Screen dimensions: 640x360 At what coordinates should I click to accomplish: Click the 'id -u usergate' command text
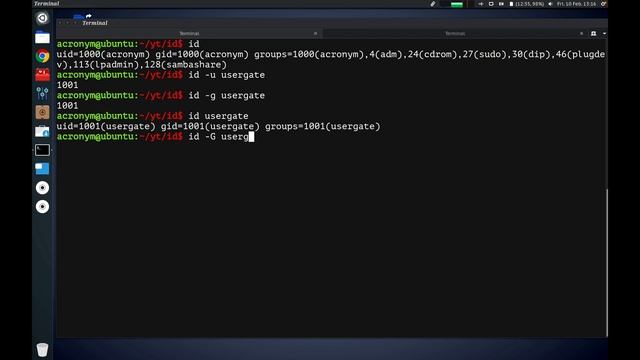[227, 75]
